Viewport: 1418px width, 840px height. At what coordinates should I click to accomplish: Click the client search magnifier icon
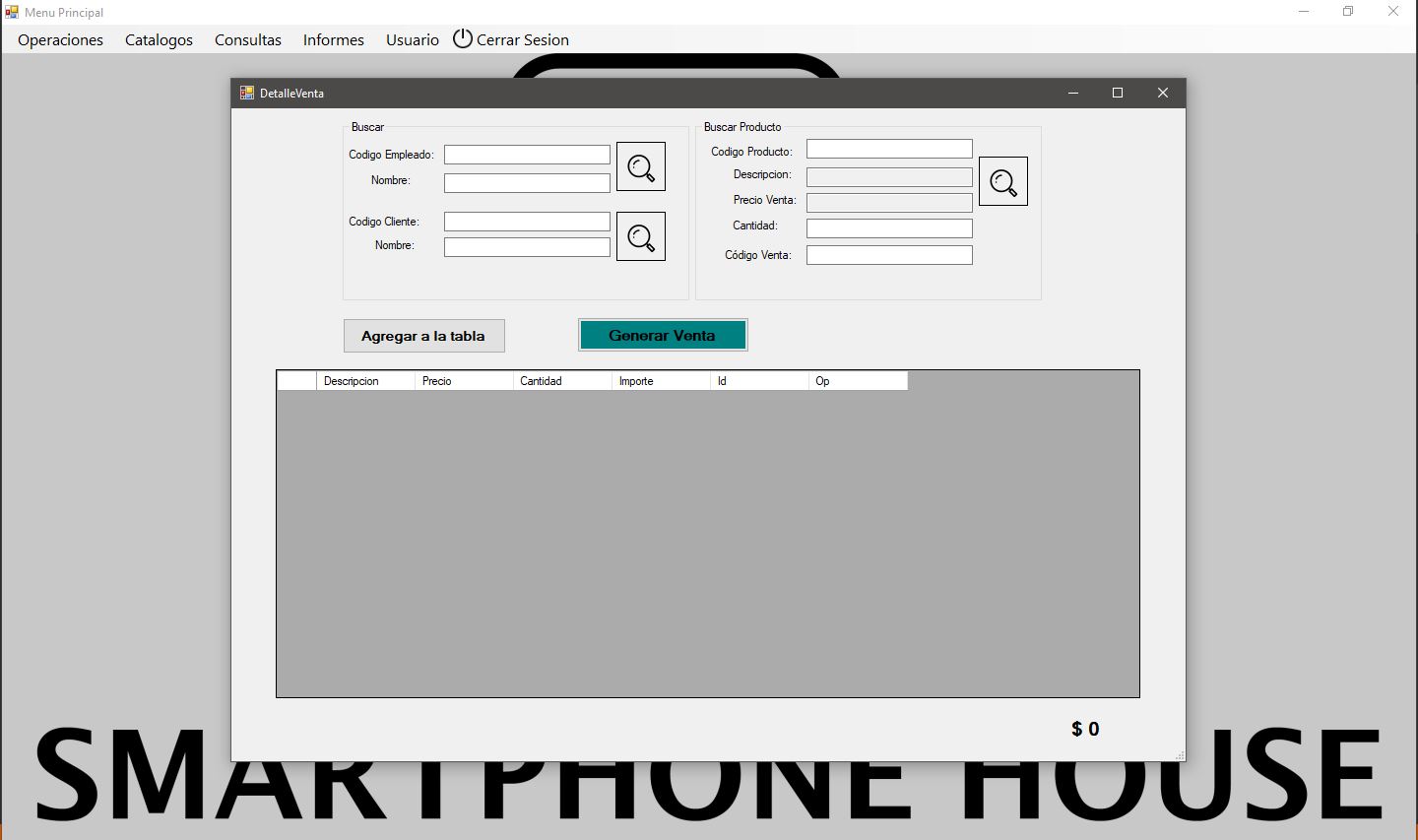pos(641,236)
